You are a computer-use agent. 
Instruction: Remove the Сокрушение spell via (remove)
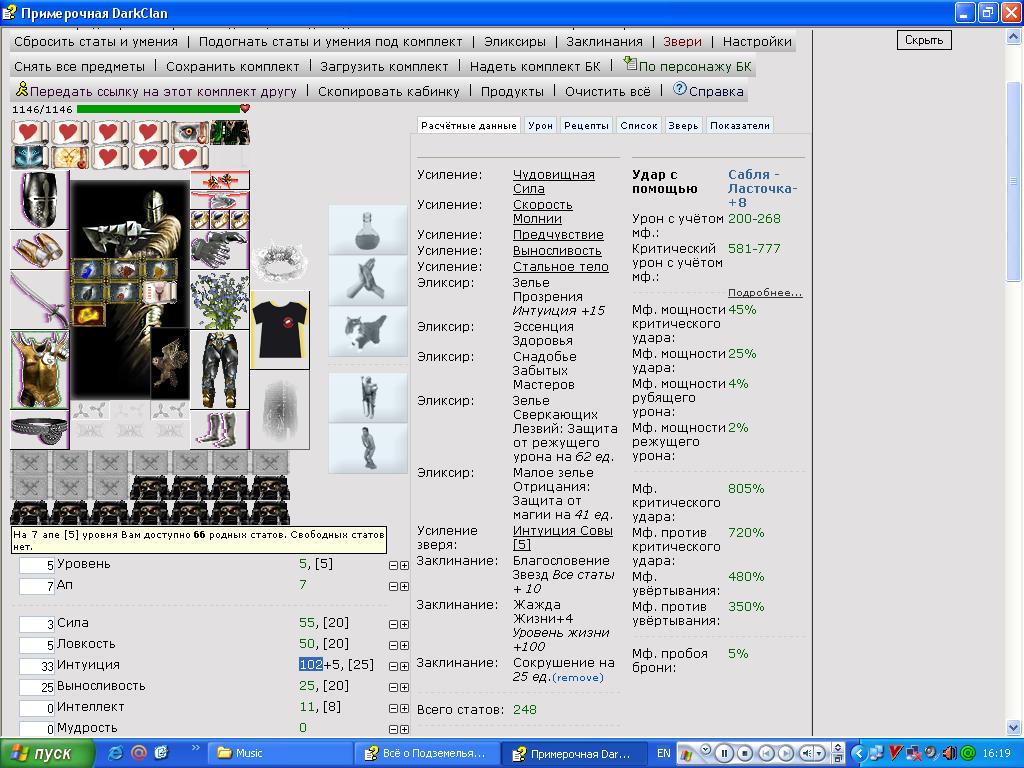(x=578, y=678)
